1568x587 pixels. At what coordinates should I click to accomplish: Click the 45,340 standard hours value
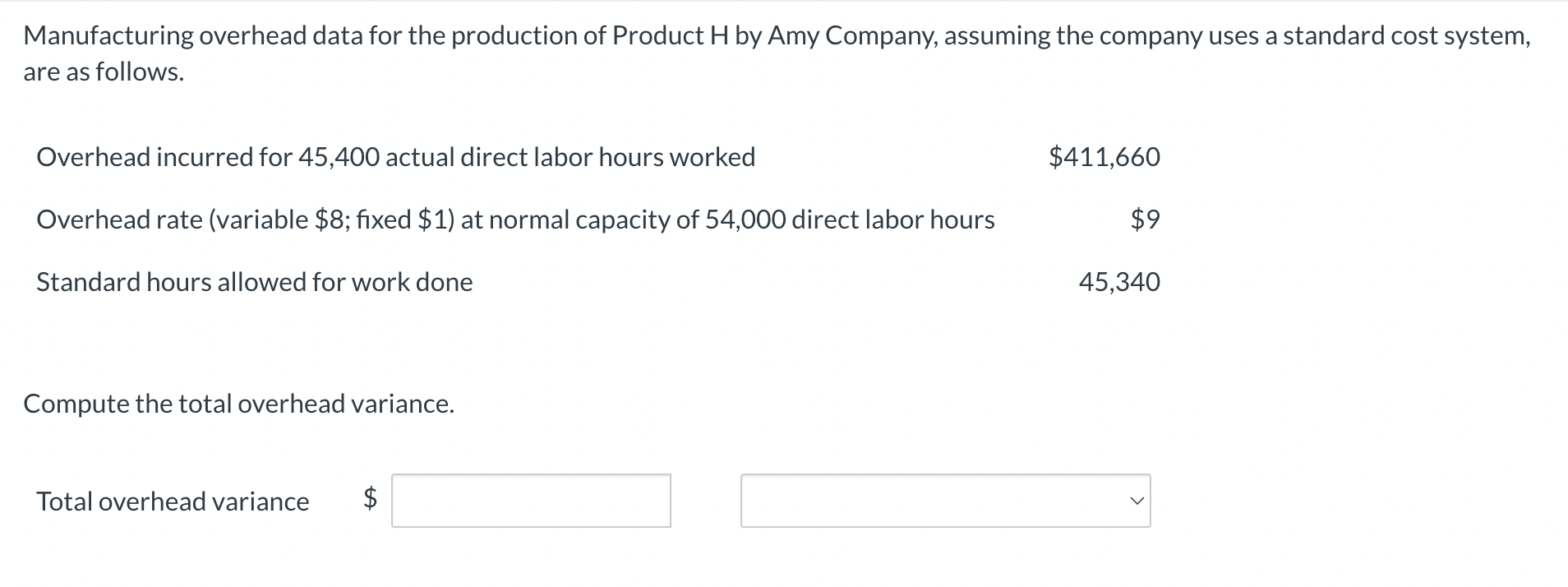(1119, 282)
